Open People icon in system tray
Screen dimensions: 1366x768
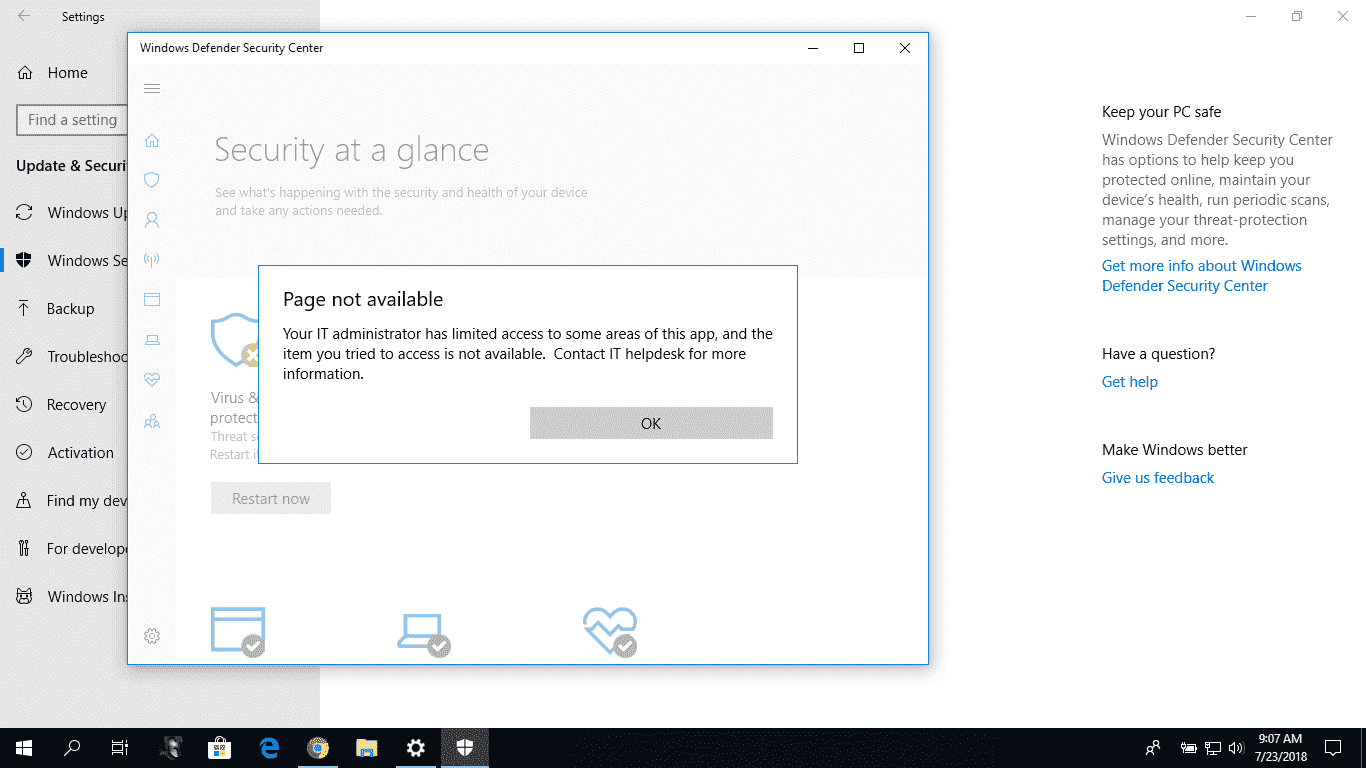point(1153,748)
